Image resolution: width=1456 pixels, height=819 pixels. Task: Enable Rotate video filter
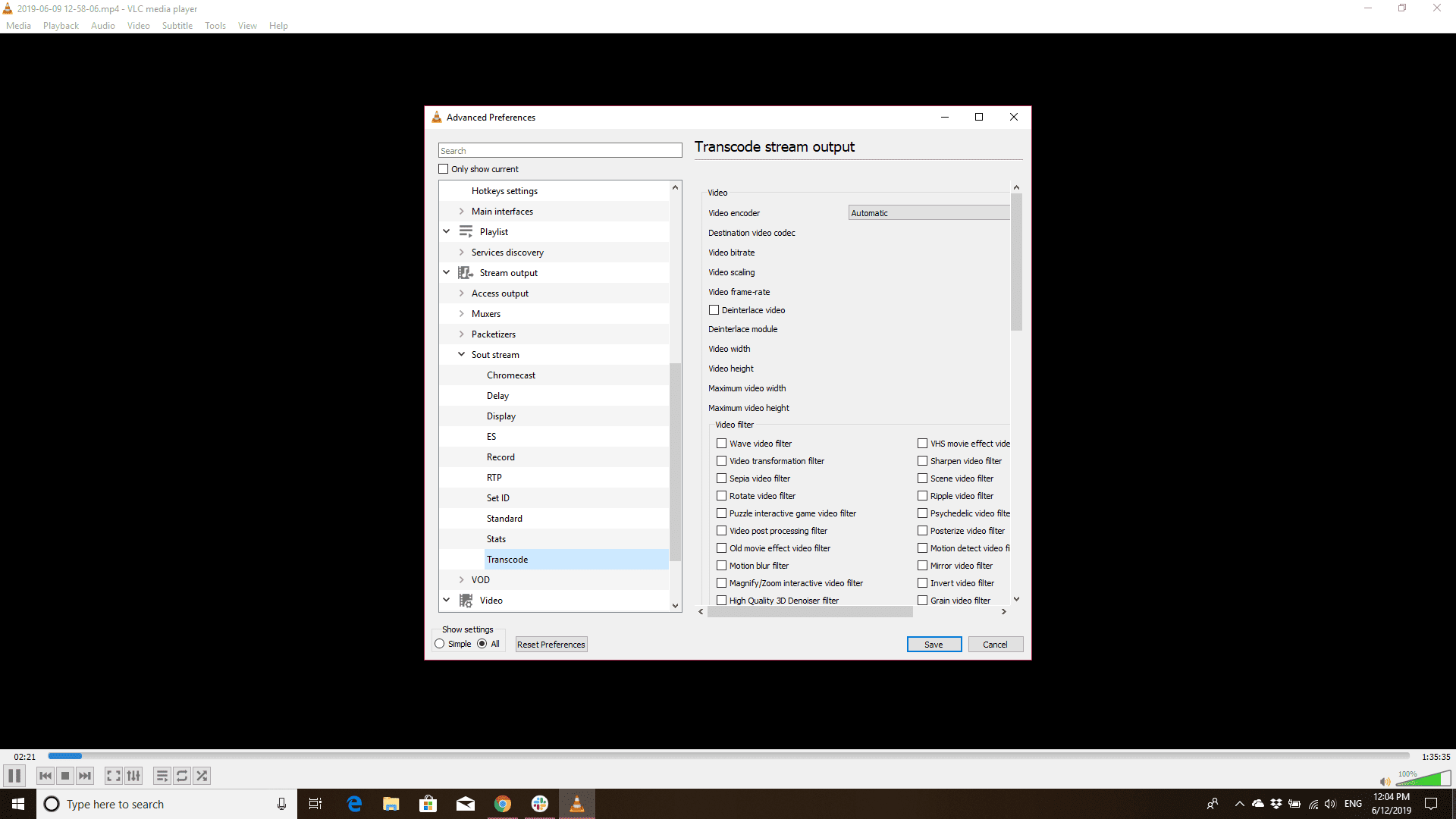click(x=721, y=496)
